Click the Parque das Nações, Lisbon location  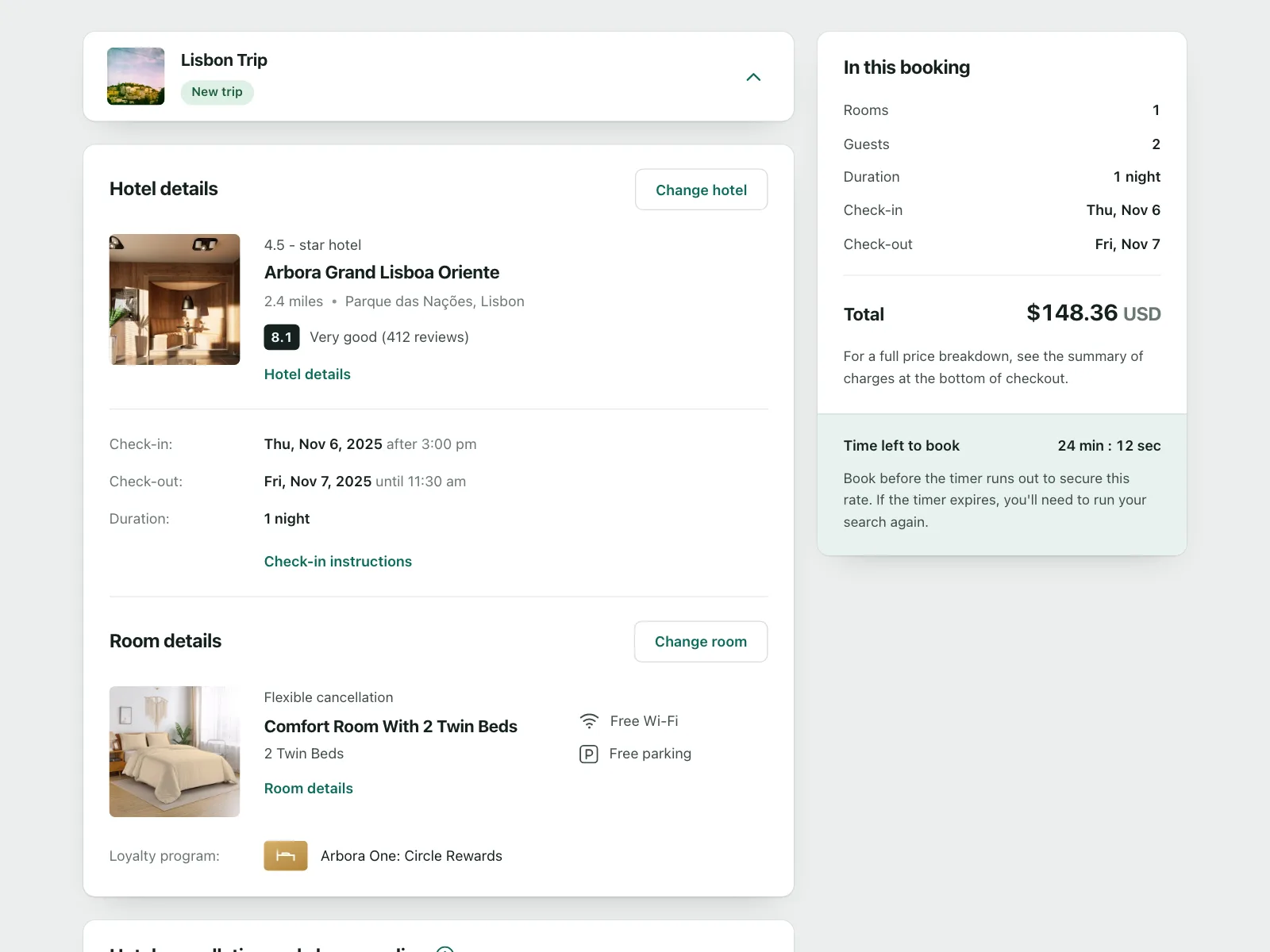point(435,301)
